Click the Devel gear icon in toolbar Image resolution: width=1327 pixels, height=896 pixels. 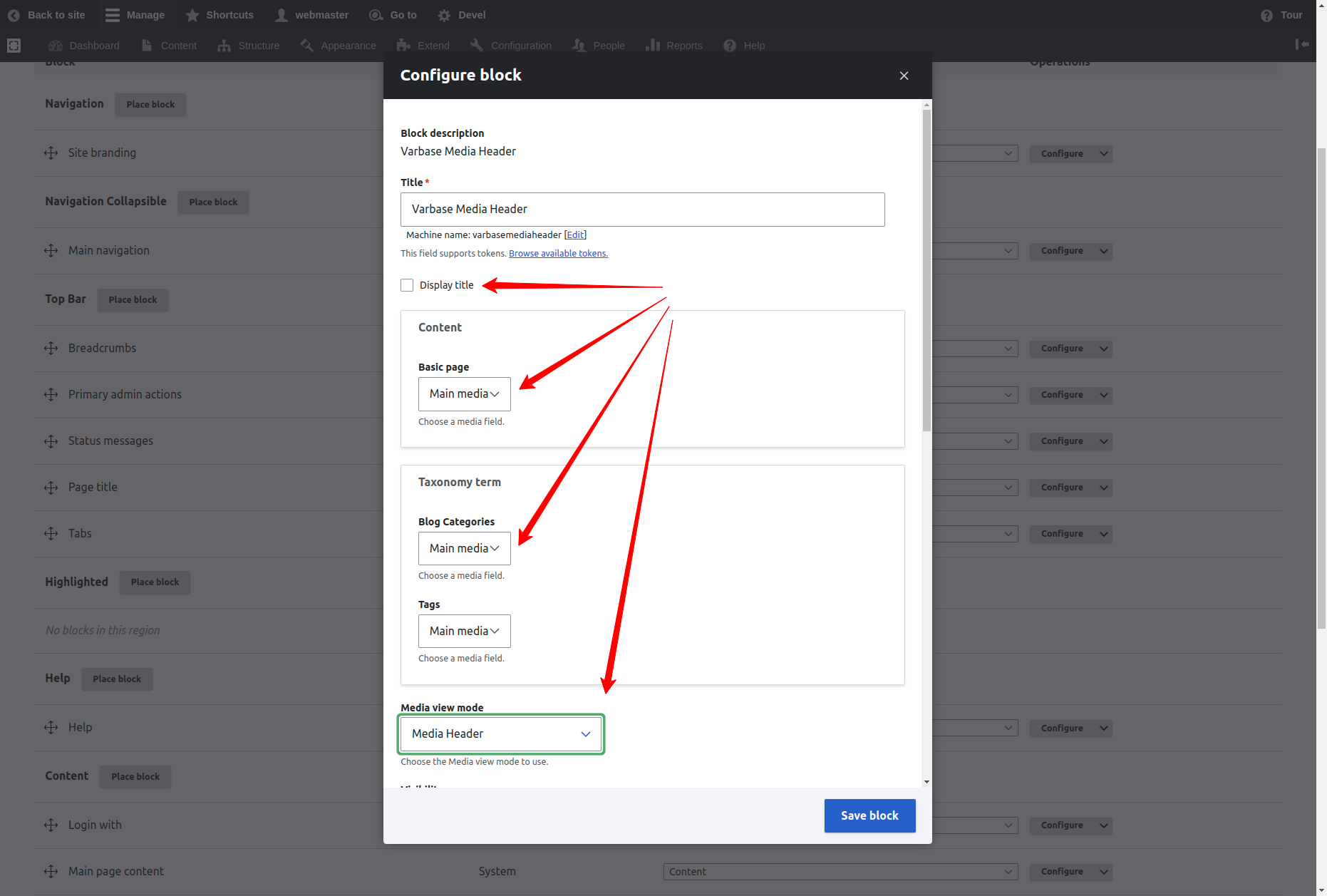444,15
